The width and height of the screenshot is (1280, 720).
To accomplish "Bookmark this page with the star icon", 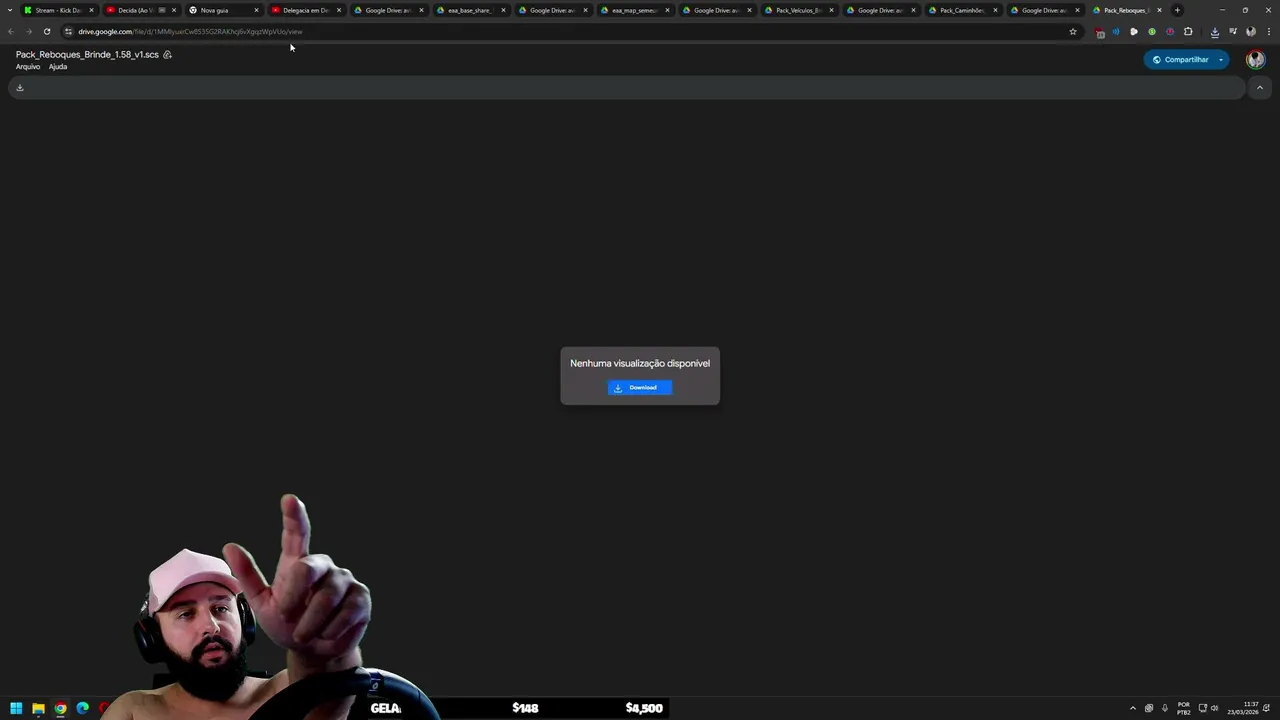I will [x=1073, y=32].
